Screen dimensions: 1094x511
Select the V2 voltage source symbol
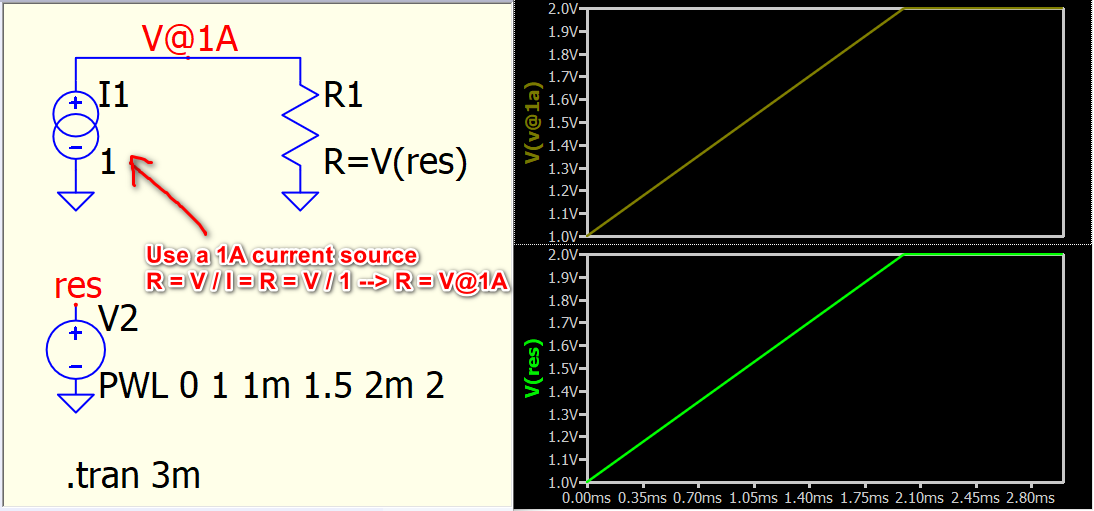click(x=75, y=349)
